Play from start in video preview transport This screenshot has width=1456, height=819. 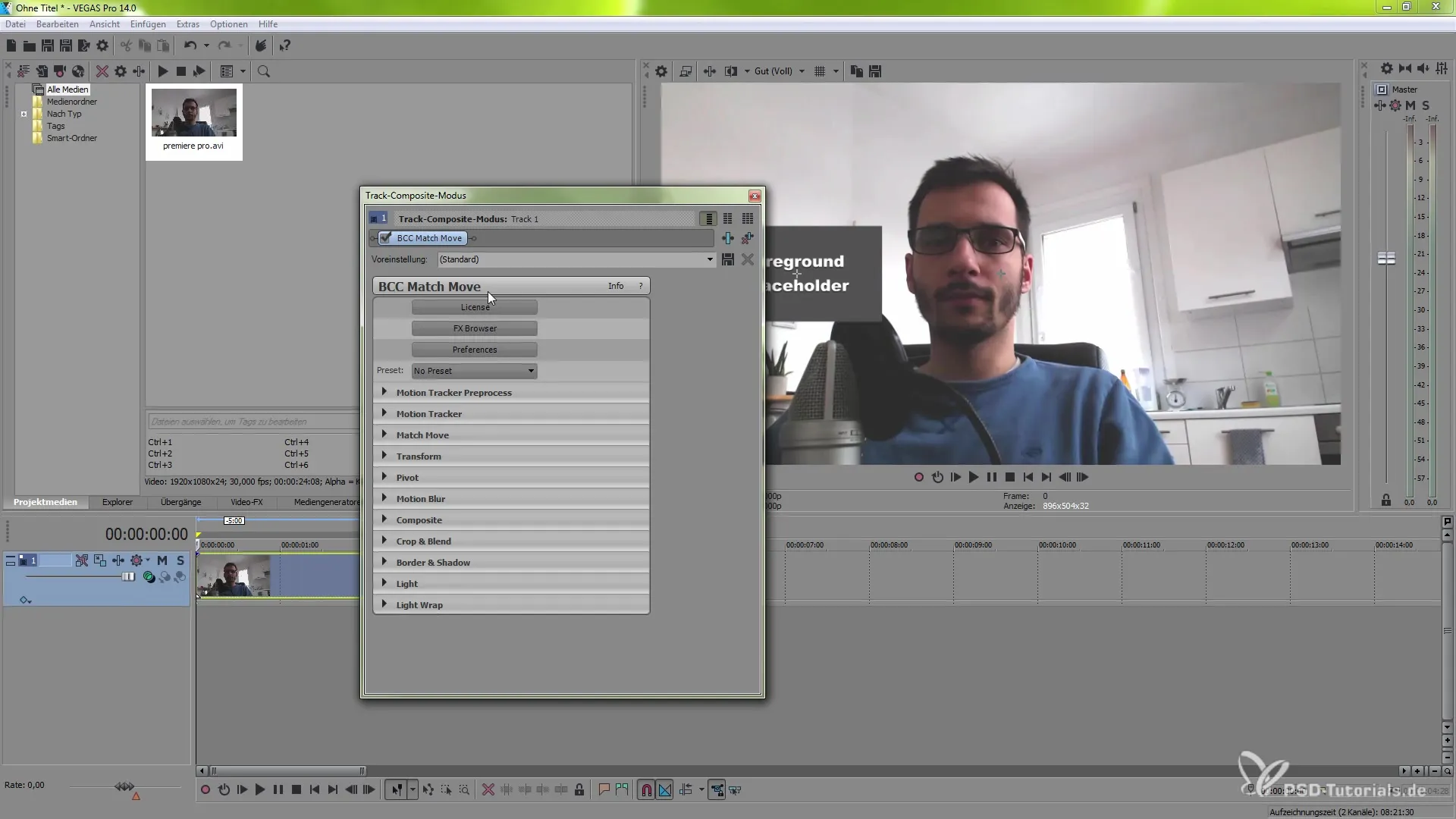point(955,477)
